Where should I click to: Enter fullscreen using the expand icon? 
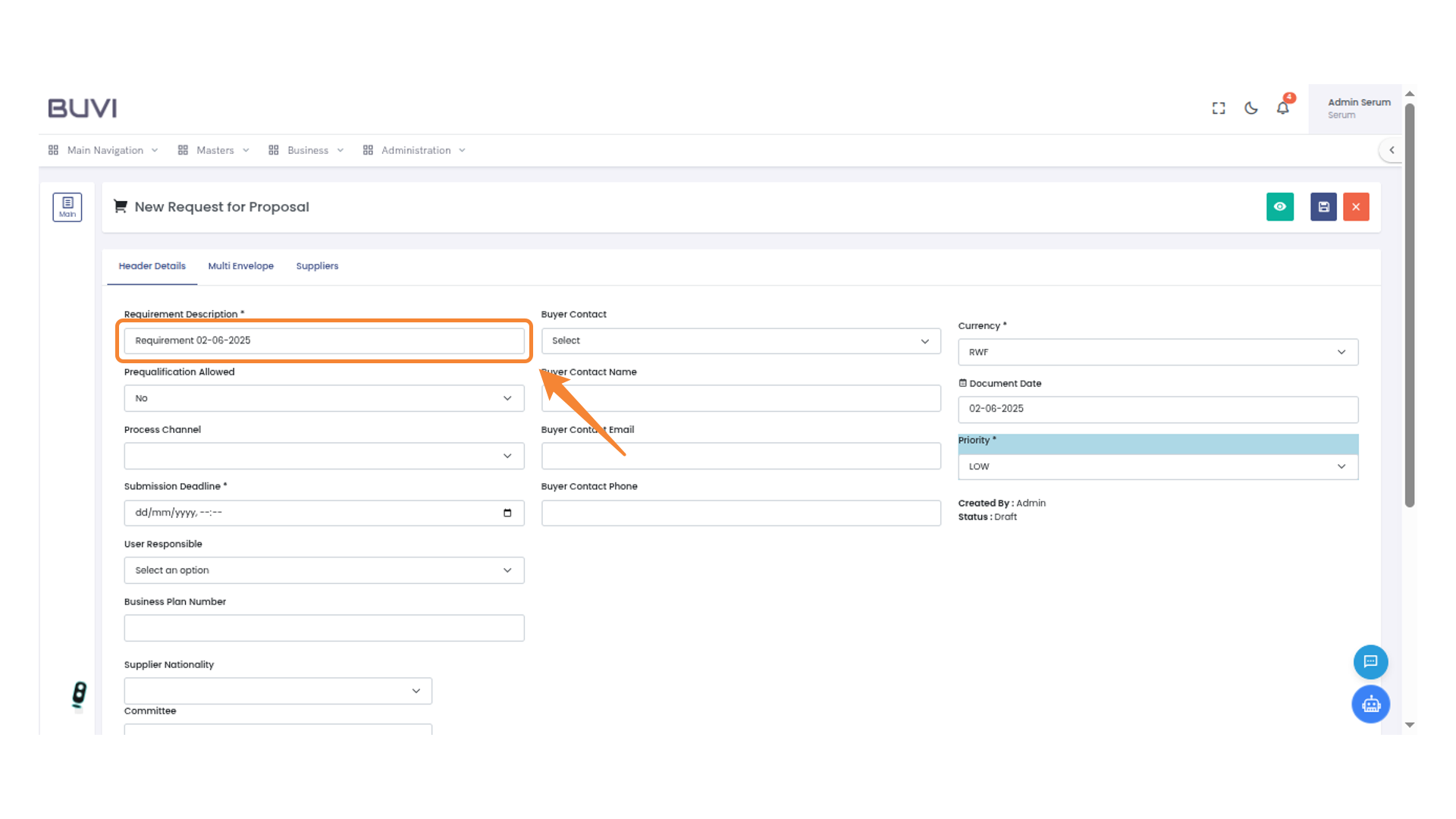(x=1218, y=108)
